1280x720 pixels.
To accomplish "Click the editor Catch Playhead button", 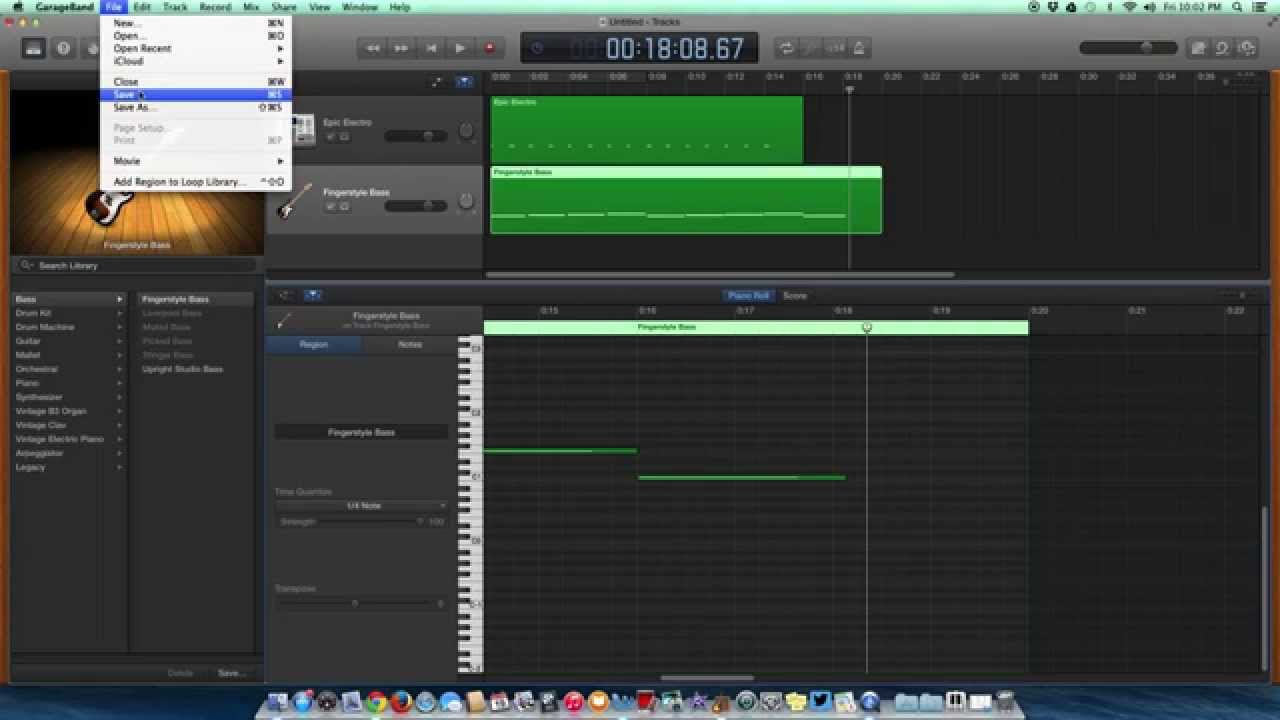I will (x=313, y=295).
